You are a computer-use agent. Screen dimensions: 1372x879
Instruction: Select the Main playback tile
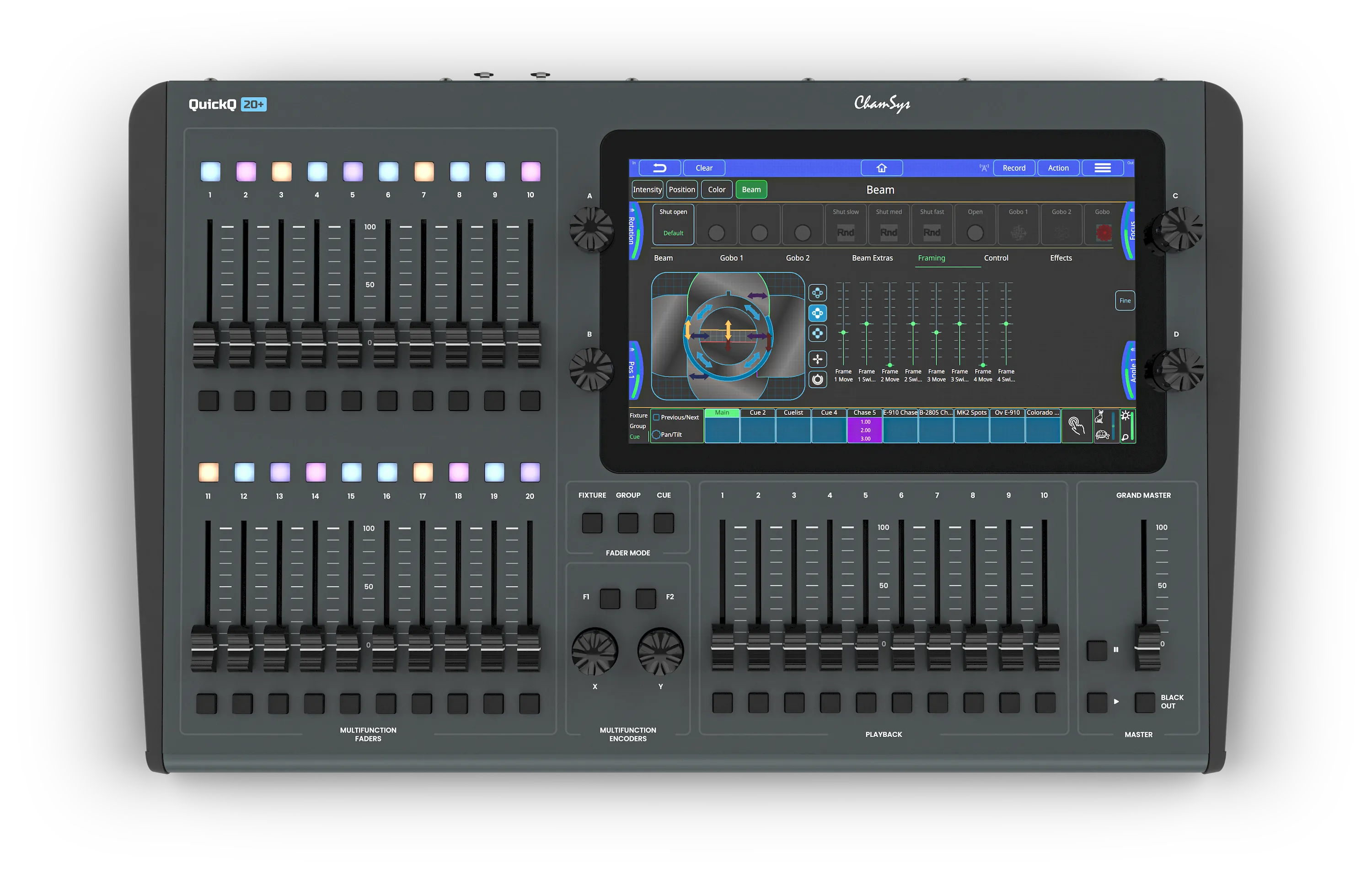(722, 426)
